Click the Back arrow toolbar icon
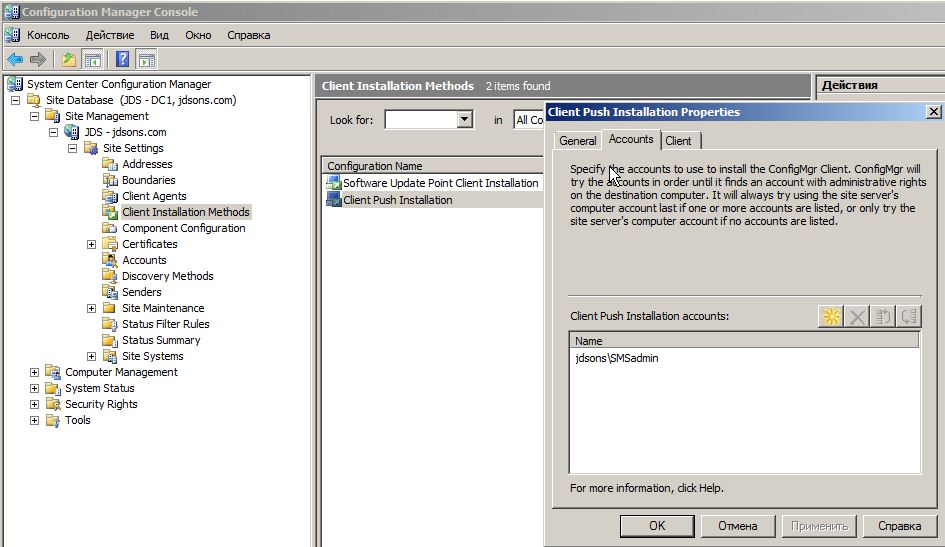The height and width of the screenshot is (547, 945). 15,59
